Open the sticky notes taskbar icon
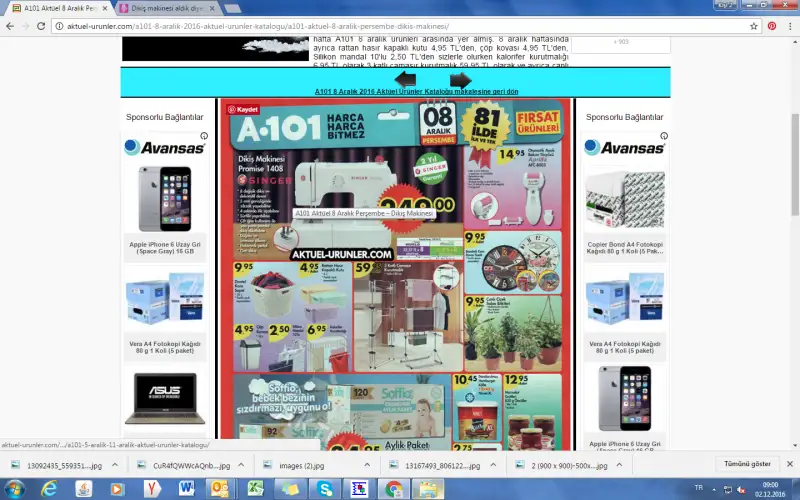The image size is (800, 500). pyautogui.click(x=290, y=489)
